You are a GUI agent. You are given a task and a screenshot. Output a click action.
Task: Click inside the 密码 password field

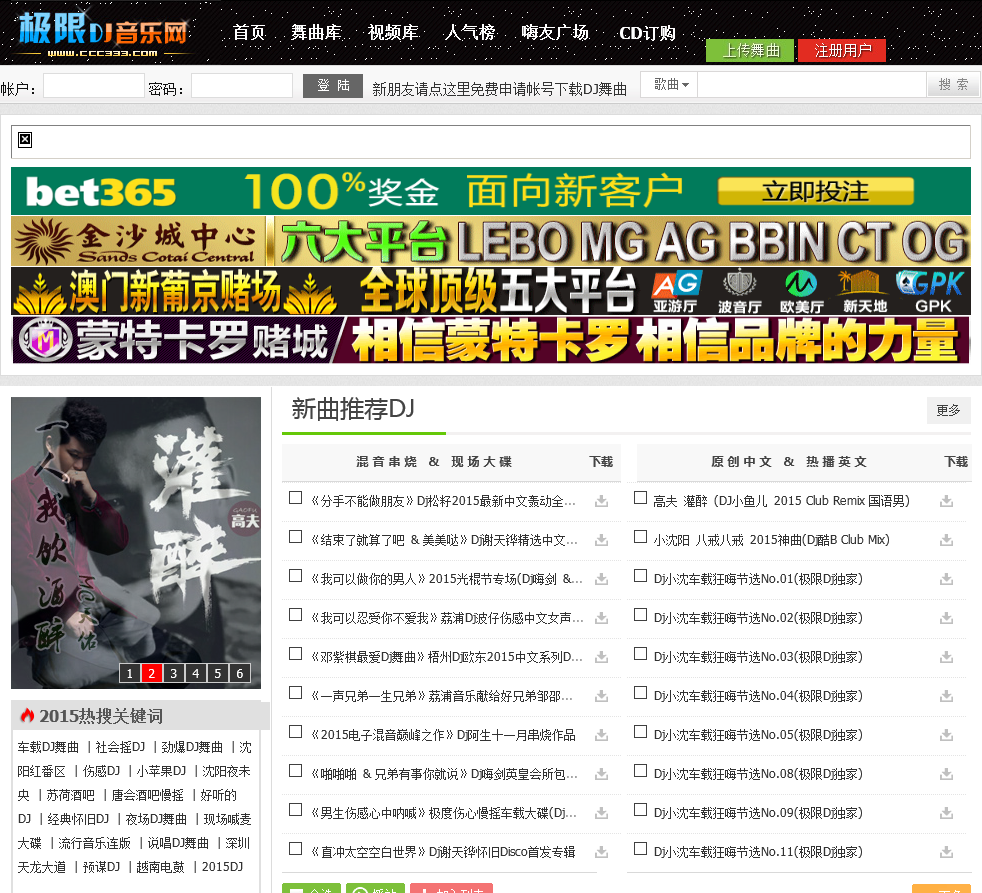pyautogui.click(x=242, y=86)
